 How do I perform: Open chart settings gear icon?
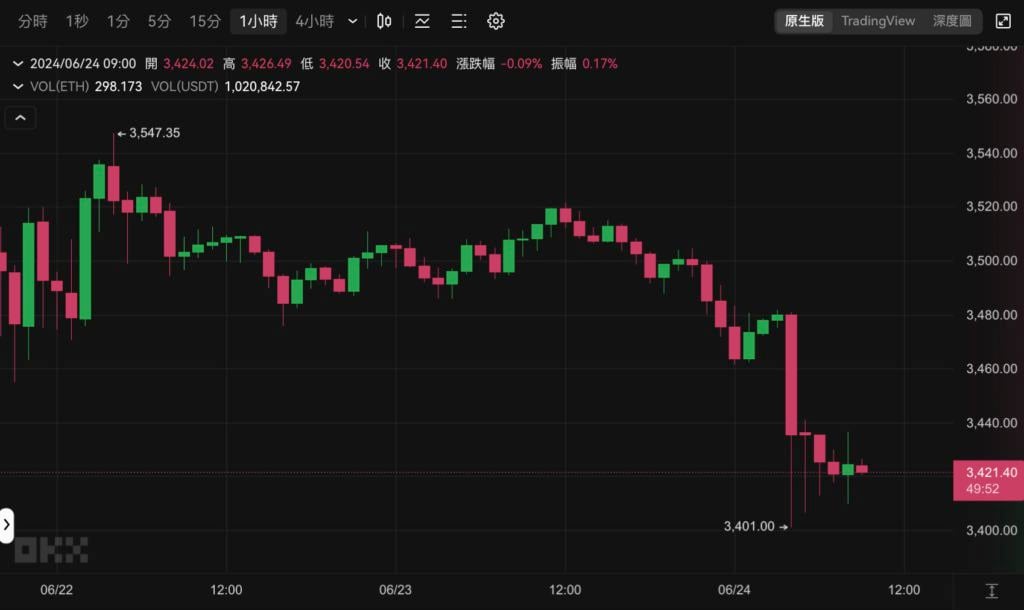tap(496, 21)
